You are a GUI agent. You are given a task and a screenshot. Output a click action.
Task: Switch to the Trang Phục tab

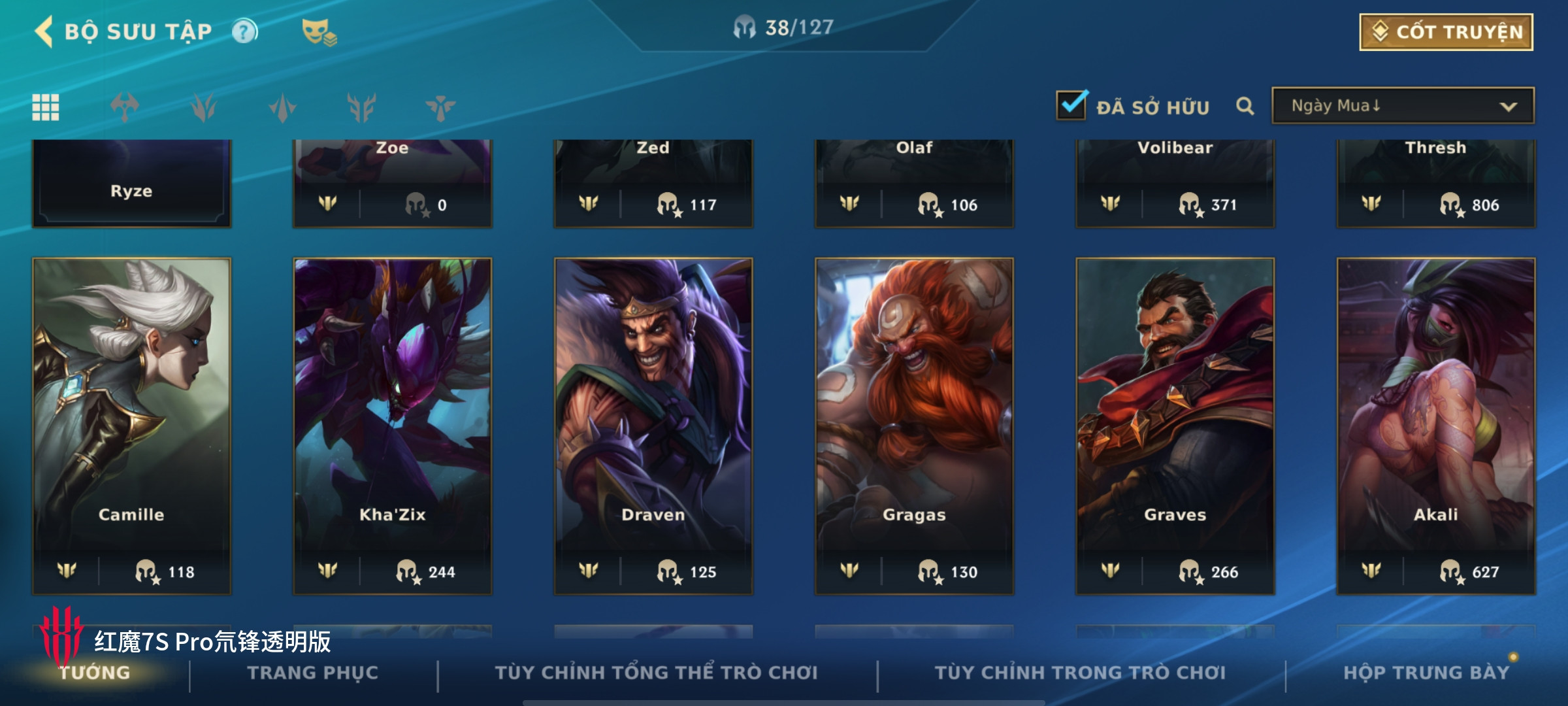(x=313, y=673)
